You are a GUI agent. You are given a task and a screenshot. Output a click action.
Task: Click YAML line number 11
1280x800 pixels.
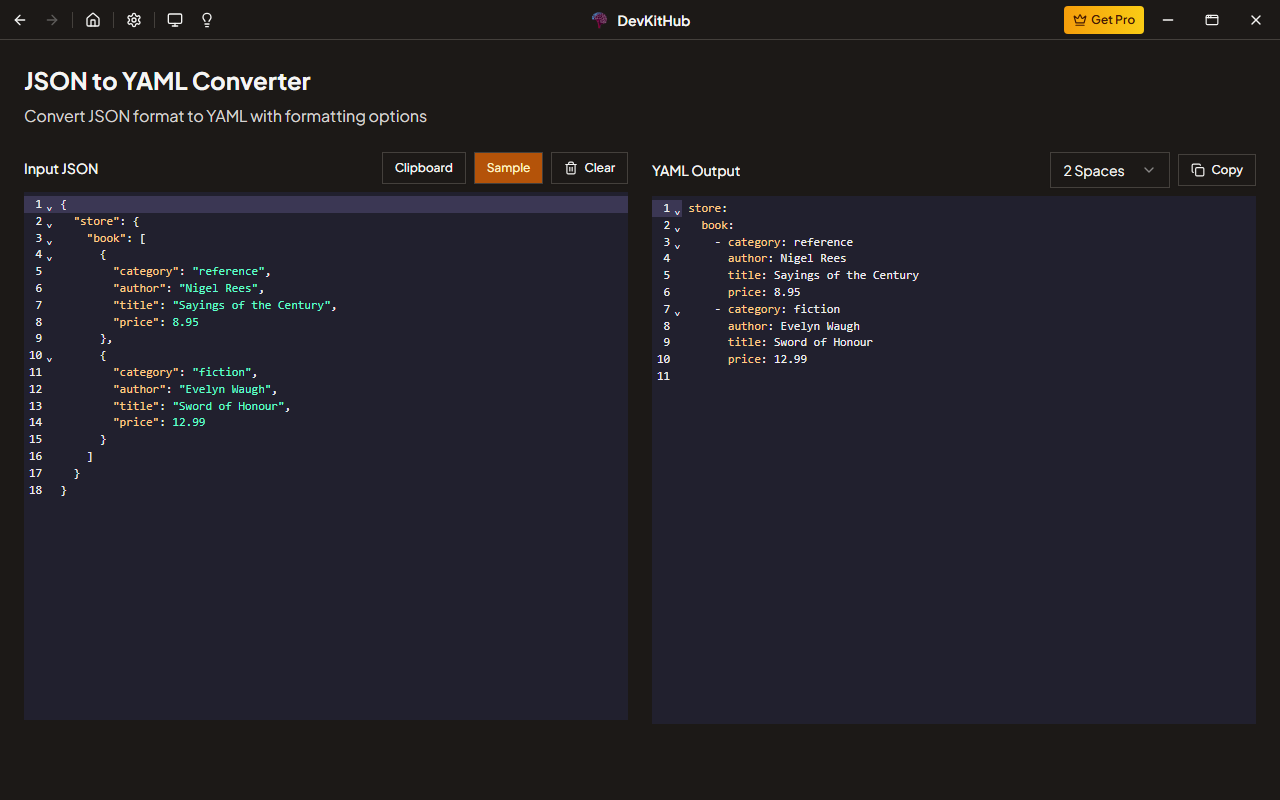point(664,376)
